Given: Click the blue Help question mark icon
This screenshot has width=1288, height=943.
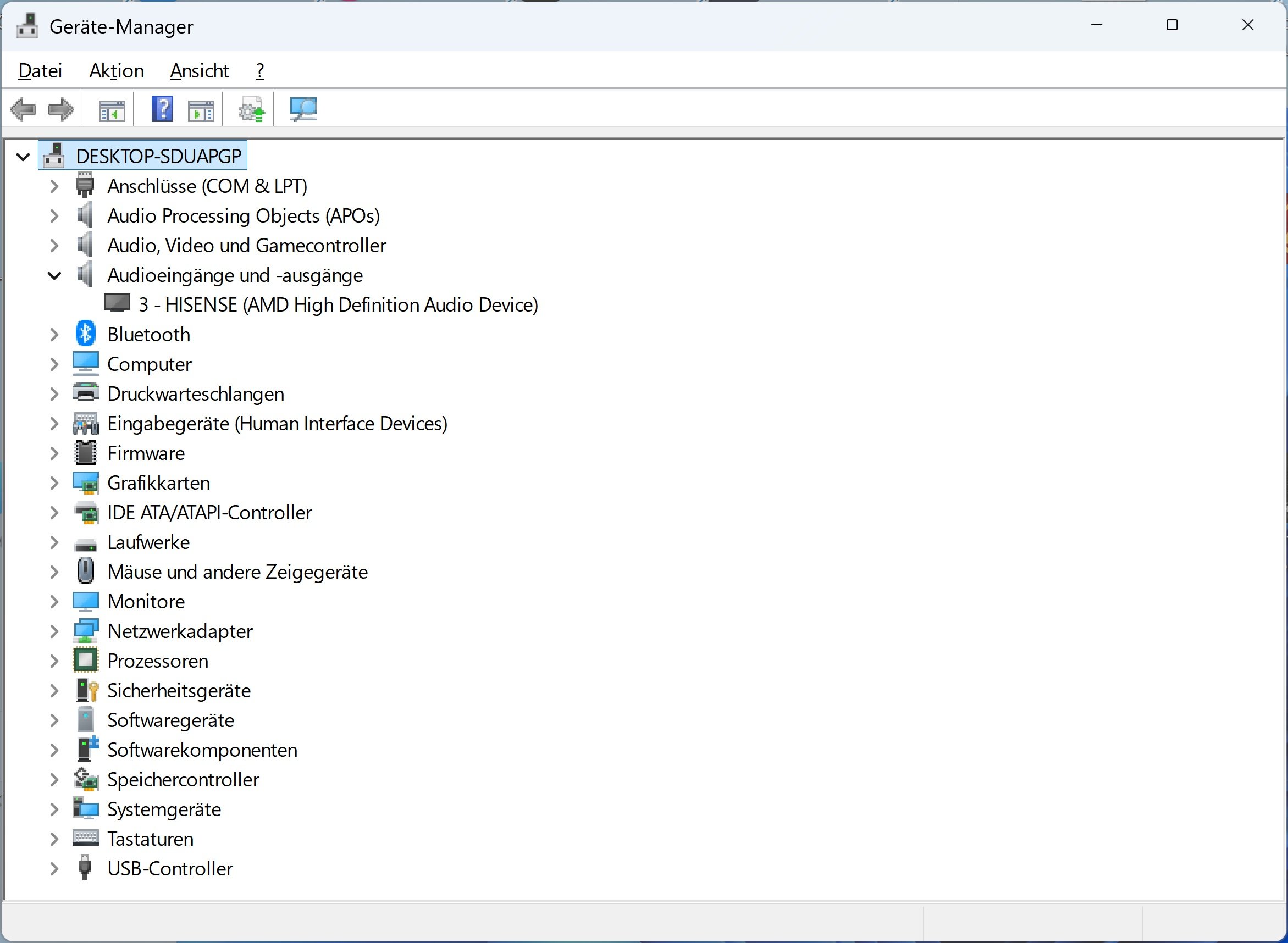Looking at the screenshot, I should (162, 109).
